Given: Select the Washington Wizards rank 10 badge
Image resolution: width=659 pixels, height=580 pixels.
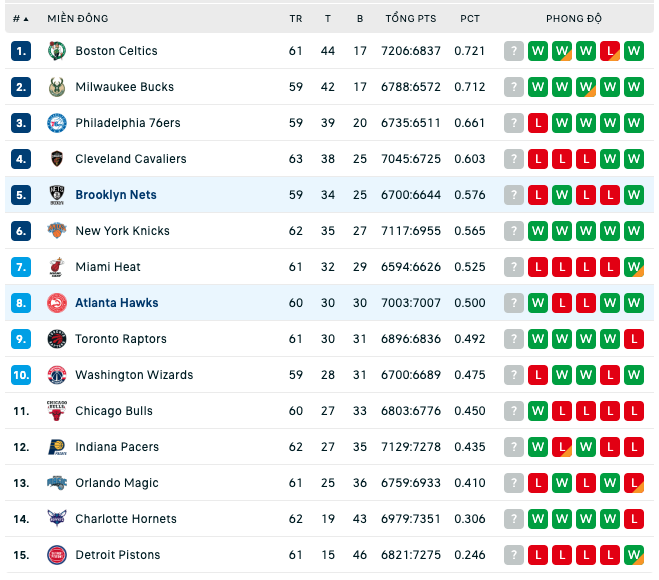Looking at the screenshot, I should pos(21,375).
